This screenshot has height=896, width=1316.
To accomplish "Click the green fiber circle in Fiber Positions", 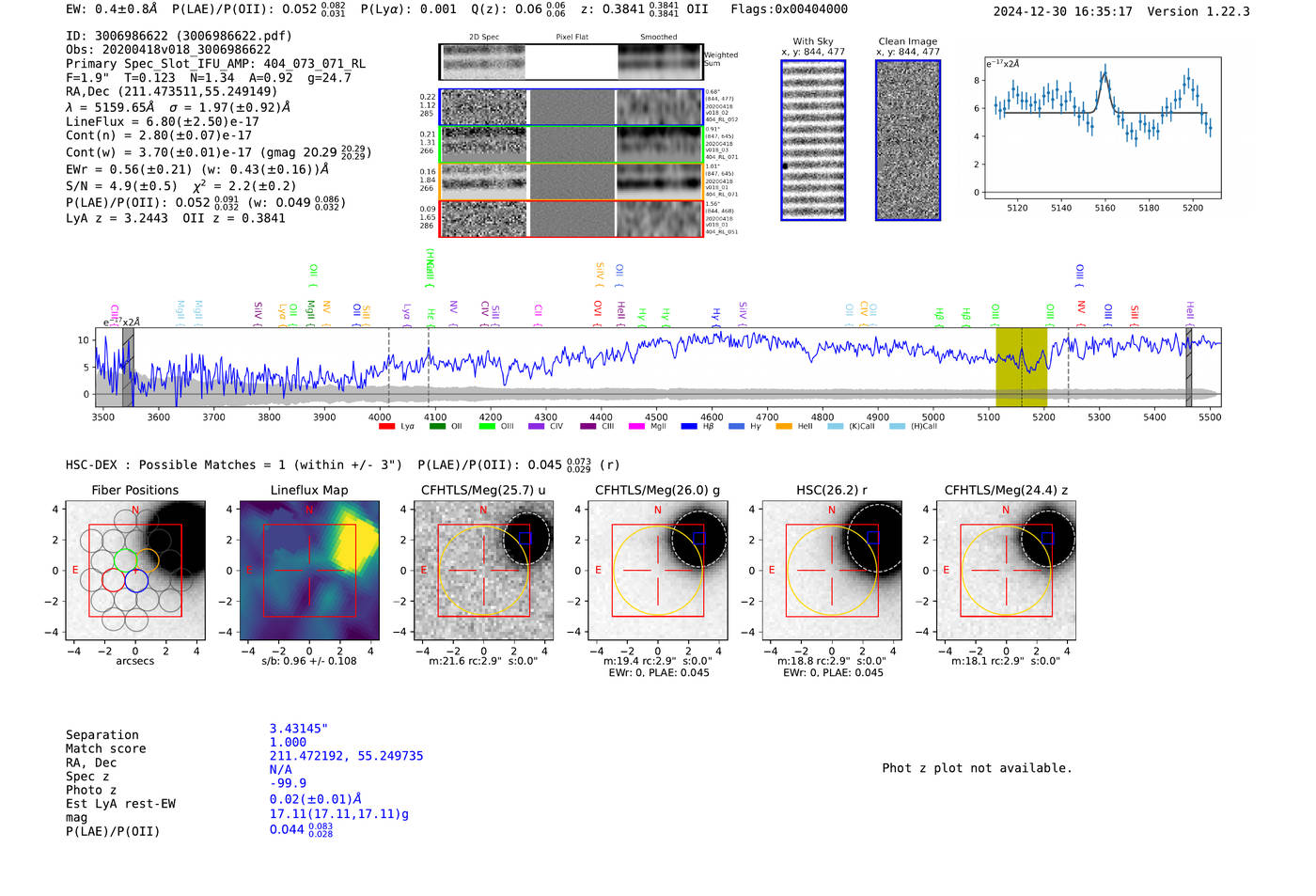I will point(125,561).
